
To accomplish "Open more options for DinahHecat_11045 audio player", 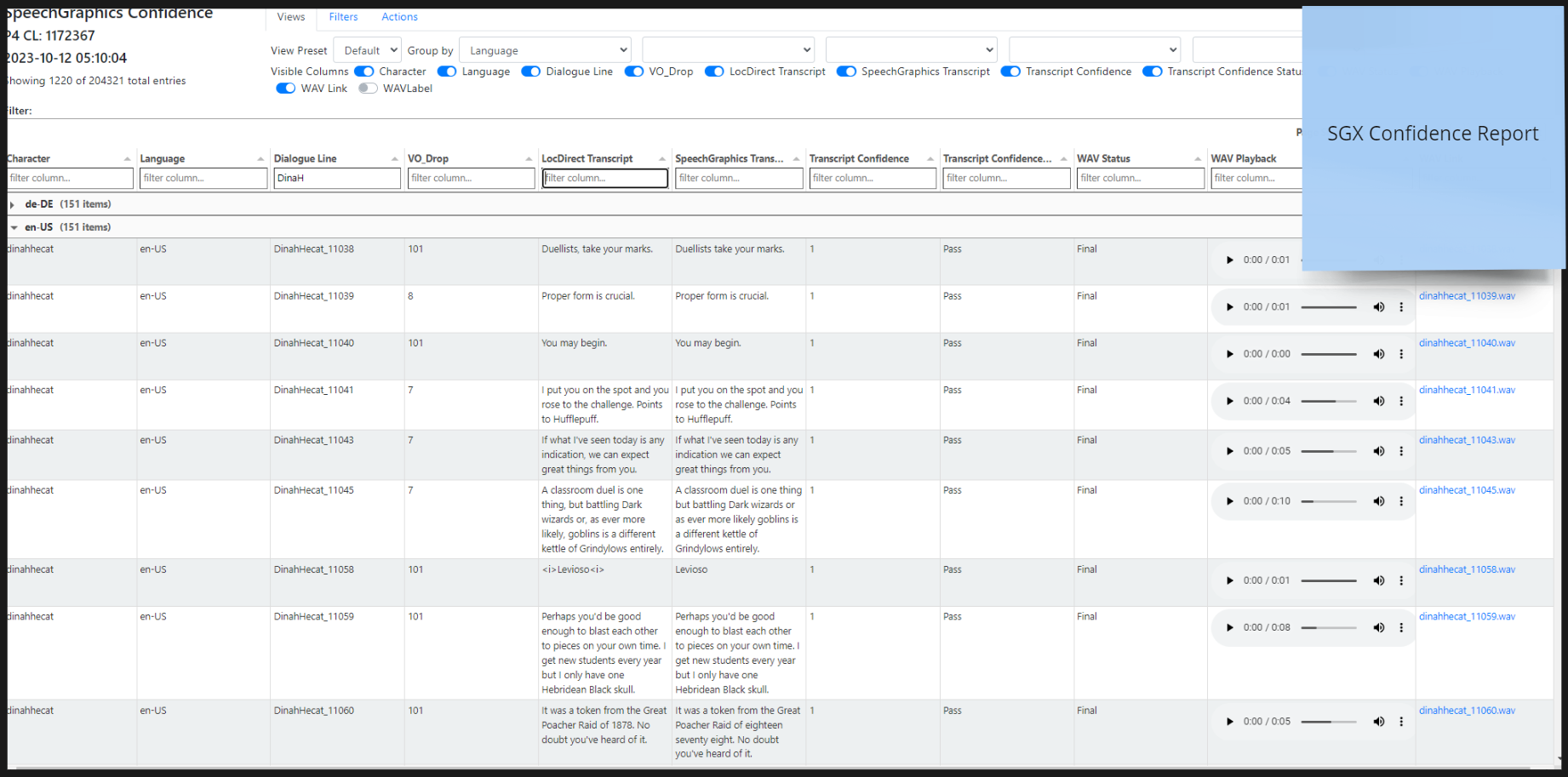I will tap(1401, 501).
